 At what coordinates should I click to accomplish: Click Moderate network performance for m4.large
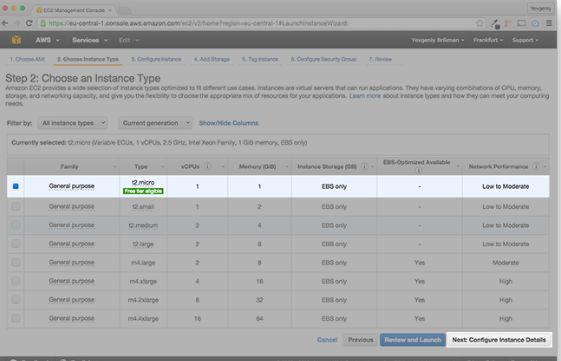(x=506, y=263)
